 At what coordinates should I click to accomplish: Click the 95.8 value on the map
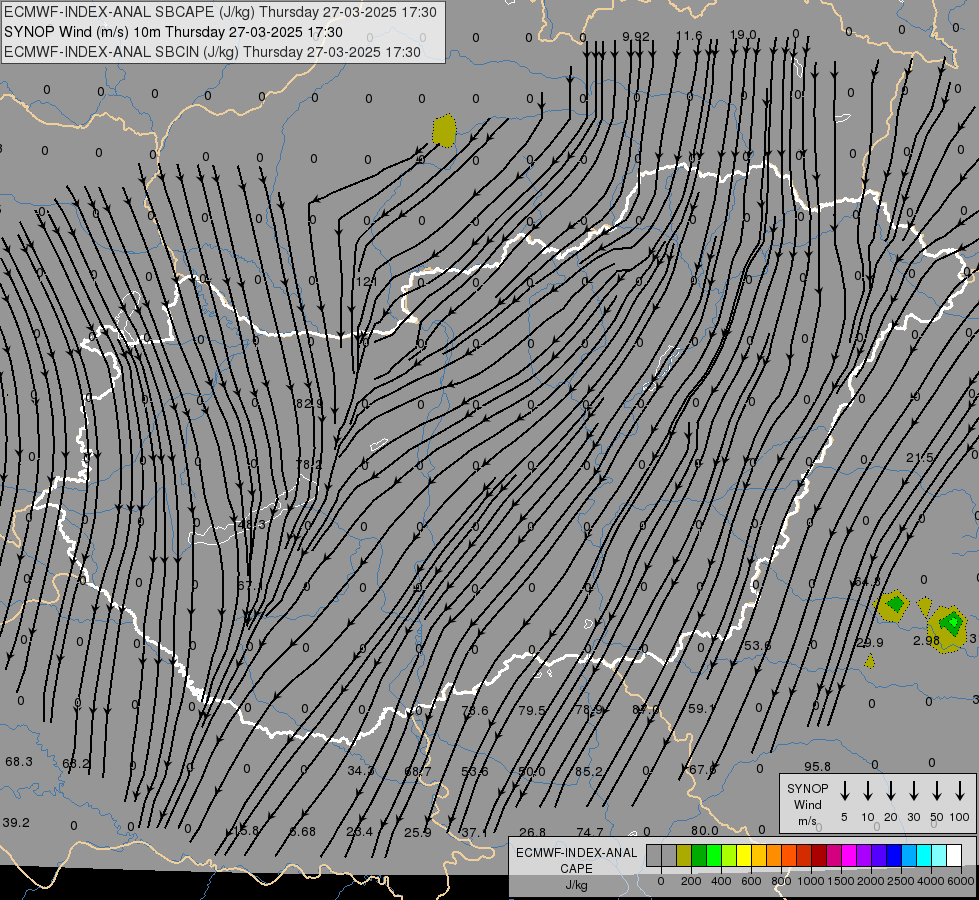pos(817,767)
